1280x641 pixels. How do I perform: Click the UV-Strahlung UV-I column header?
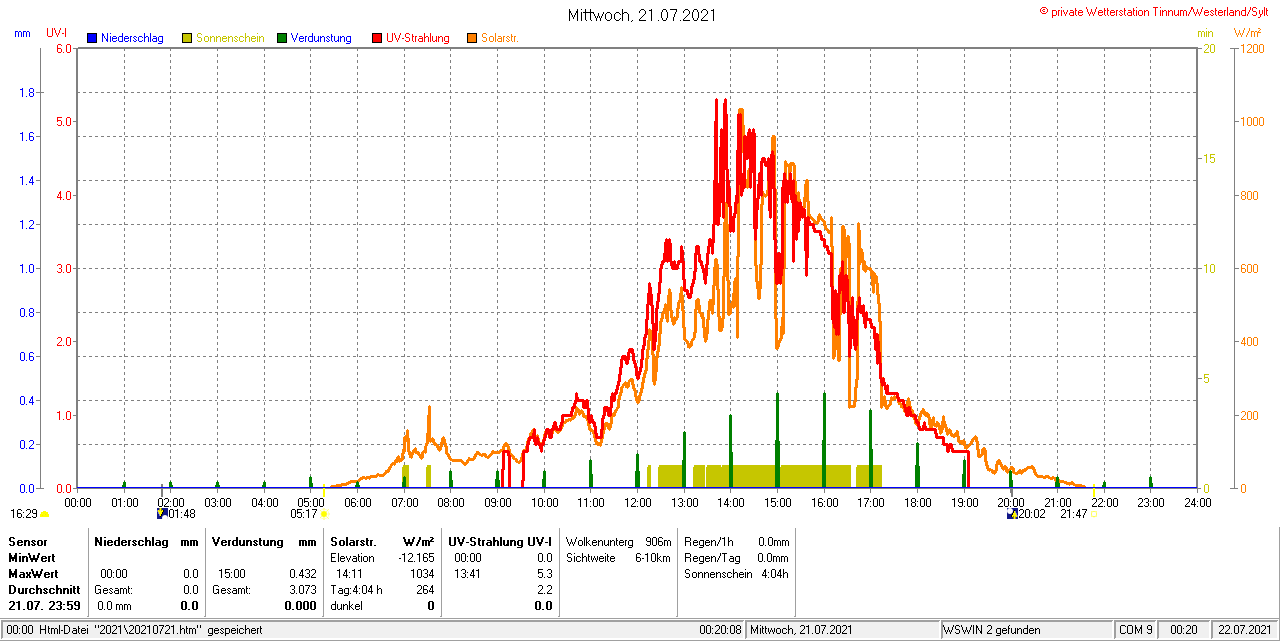500,541
